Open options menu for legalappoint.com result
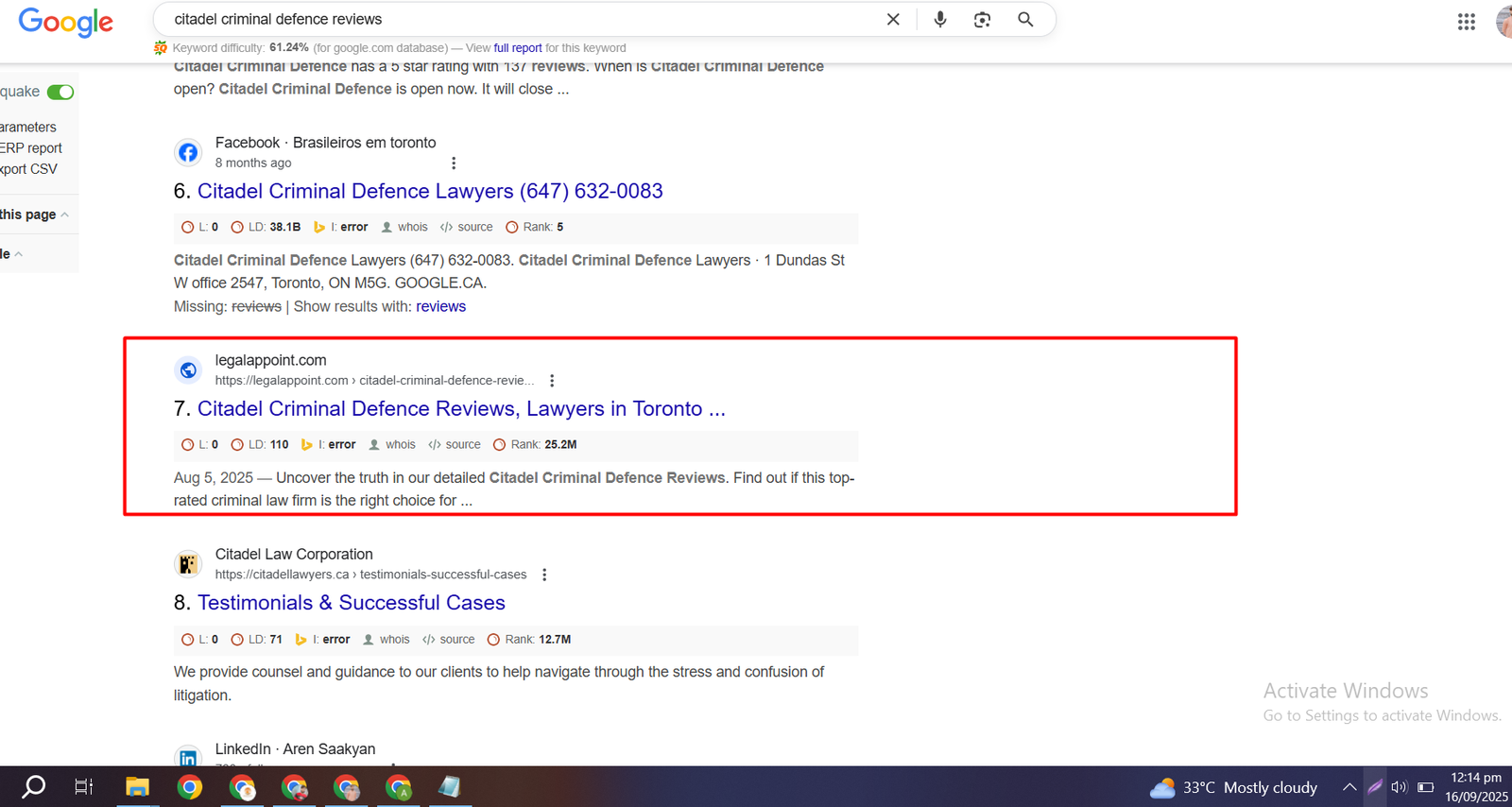This screenshot has height=807, width=1512. pos(552,381)
